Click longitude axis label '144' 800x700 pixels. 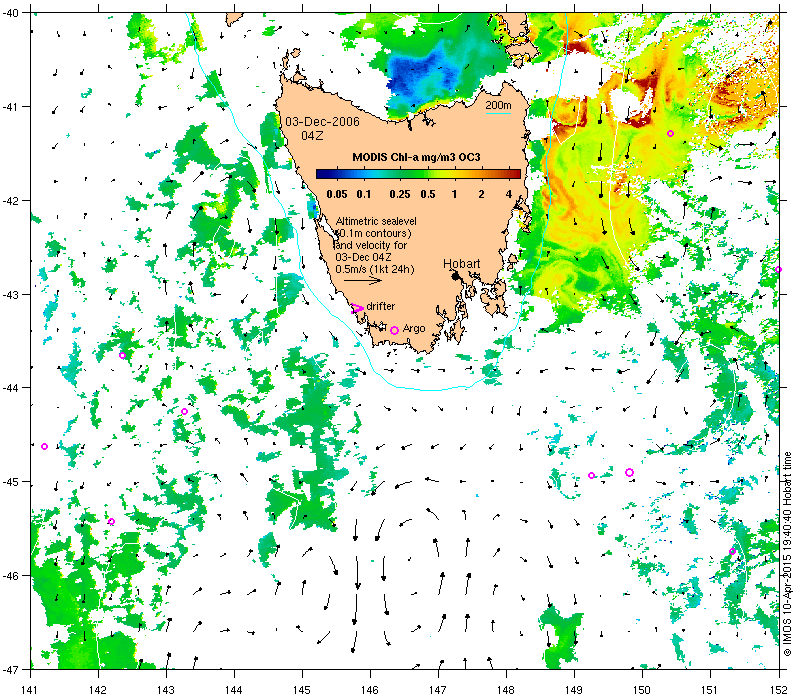pos(234,690)
